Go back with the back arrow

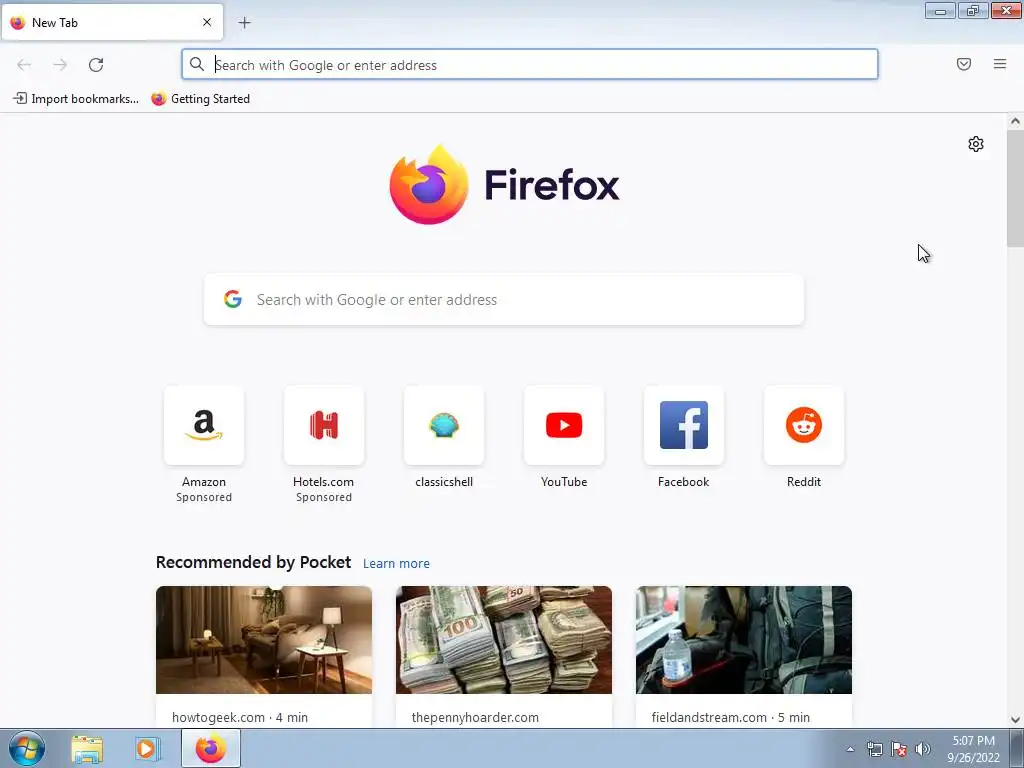pyautogui.click(x=24, y=65)
